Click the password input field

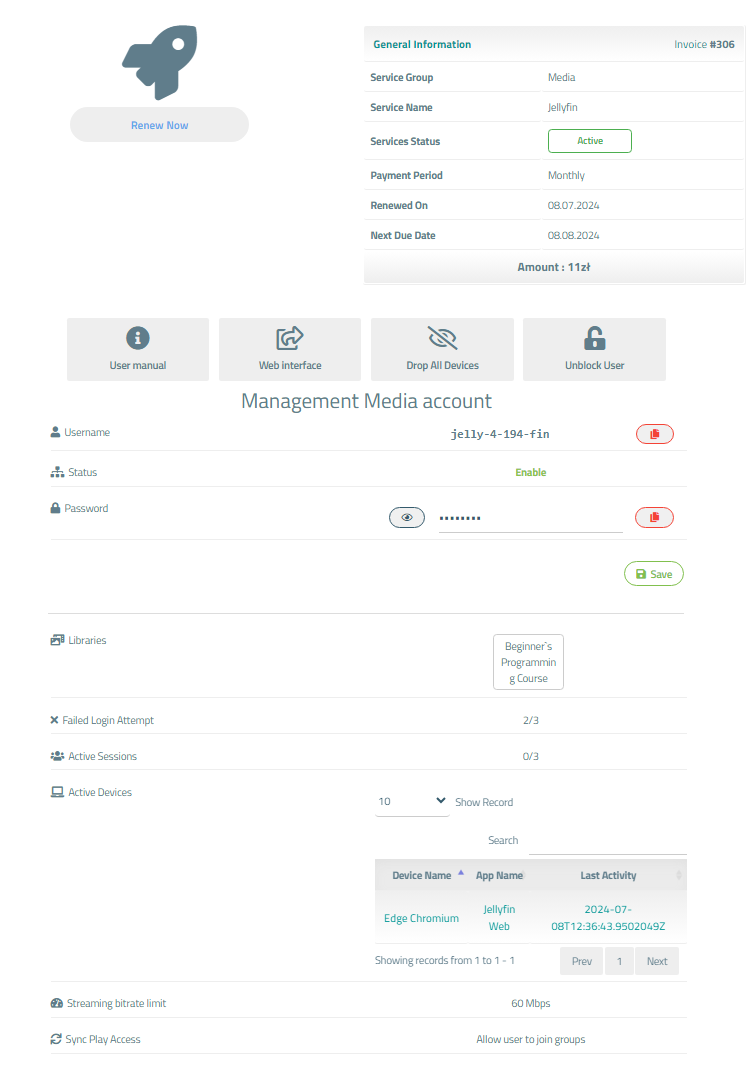coord(531,518)
